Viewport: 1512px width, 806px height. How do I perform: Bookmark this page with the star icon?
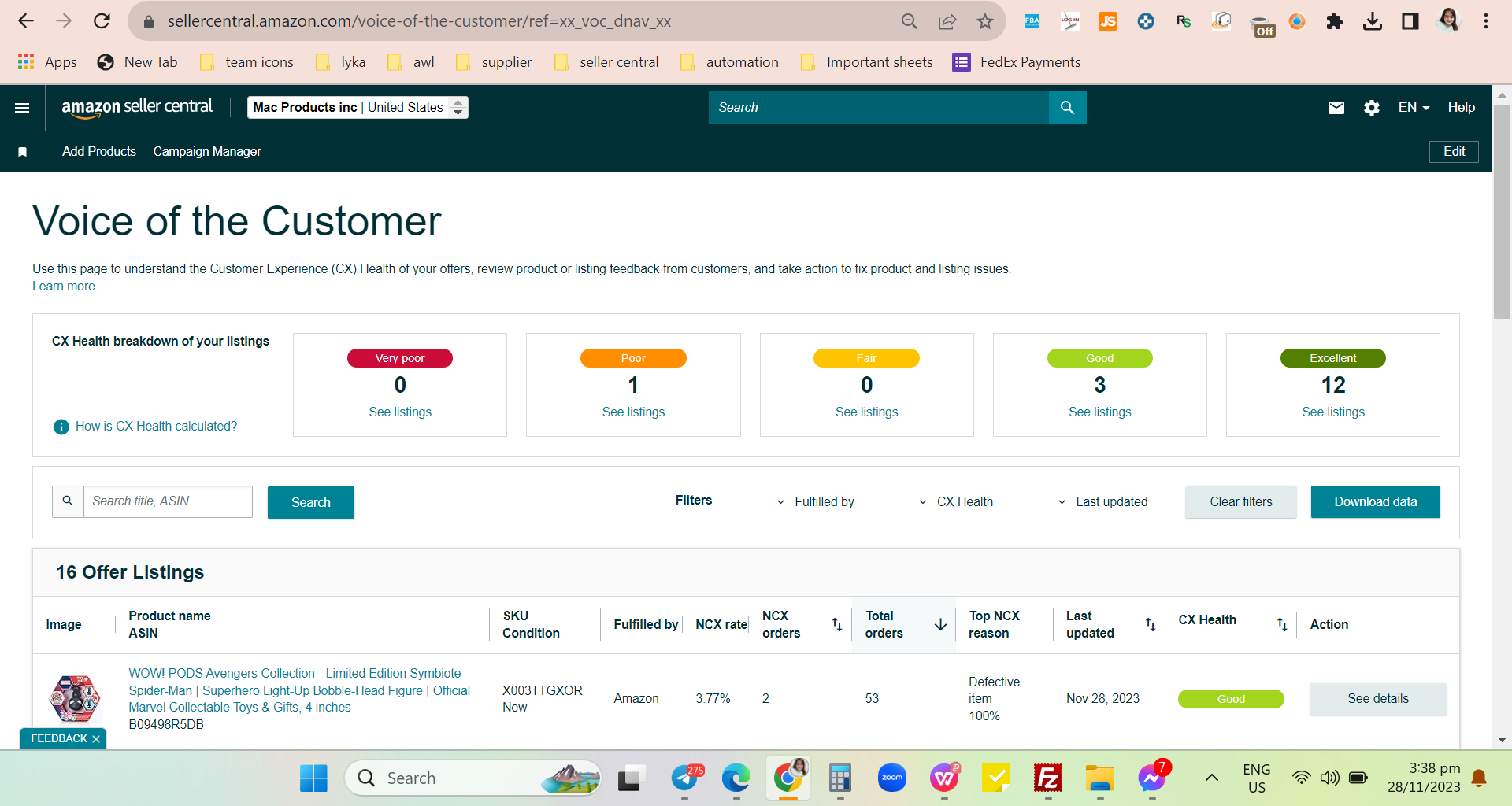tap(985, 21)
